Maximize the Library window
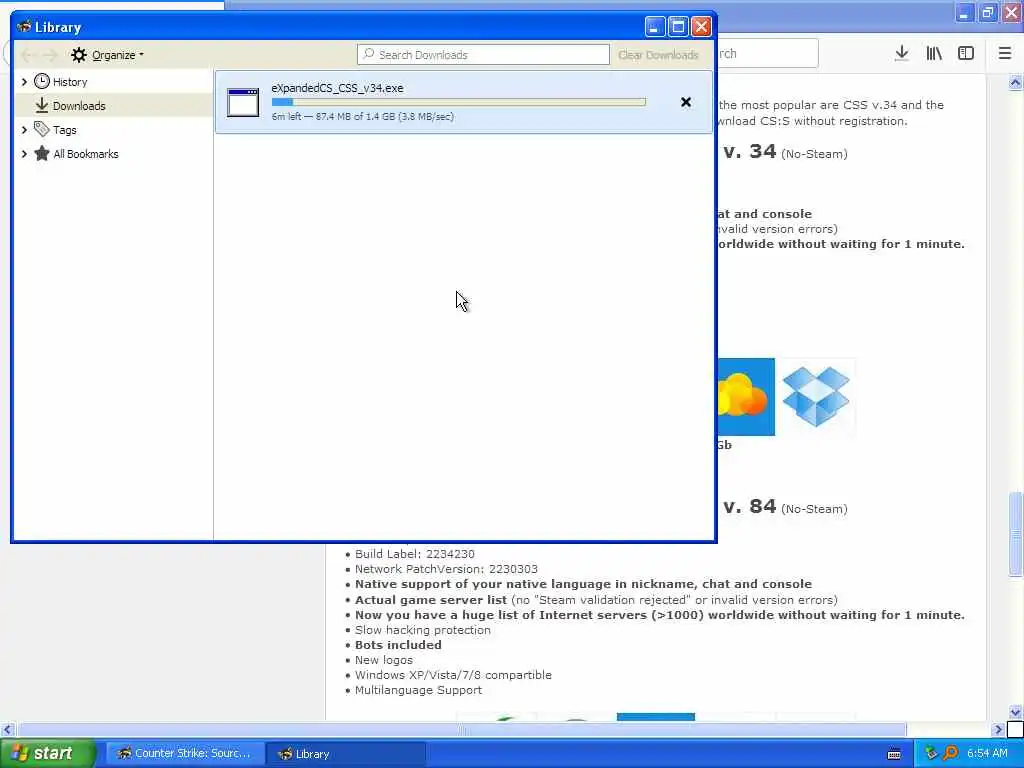 click(x=678, y=27)
